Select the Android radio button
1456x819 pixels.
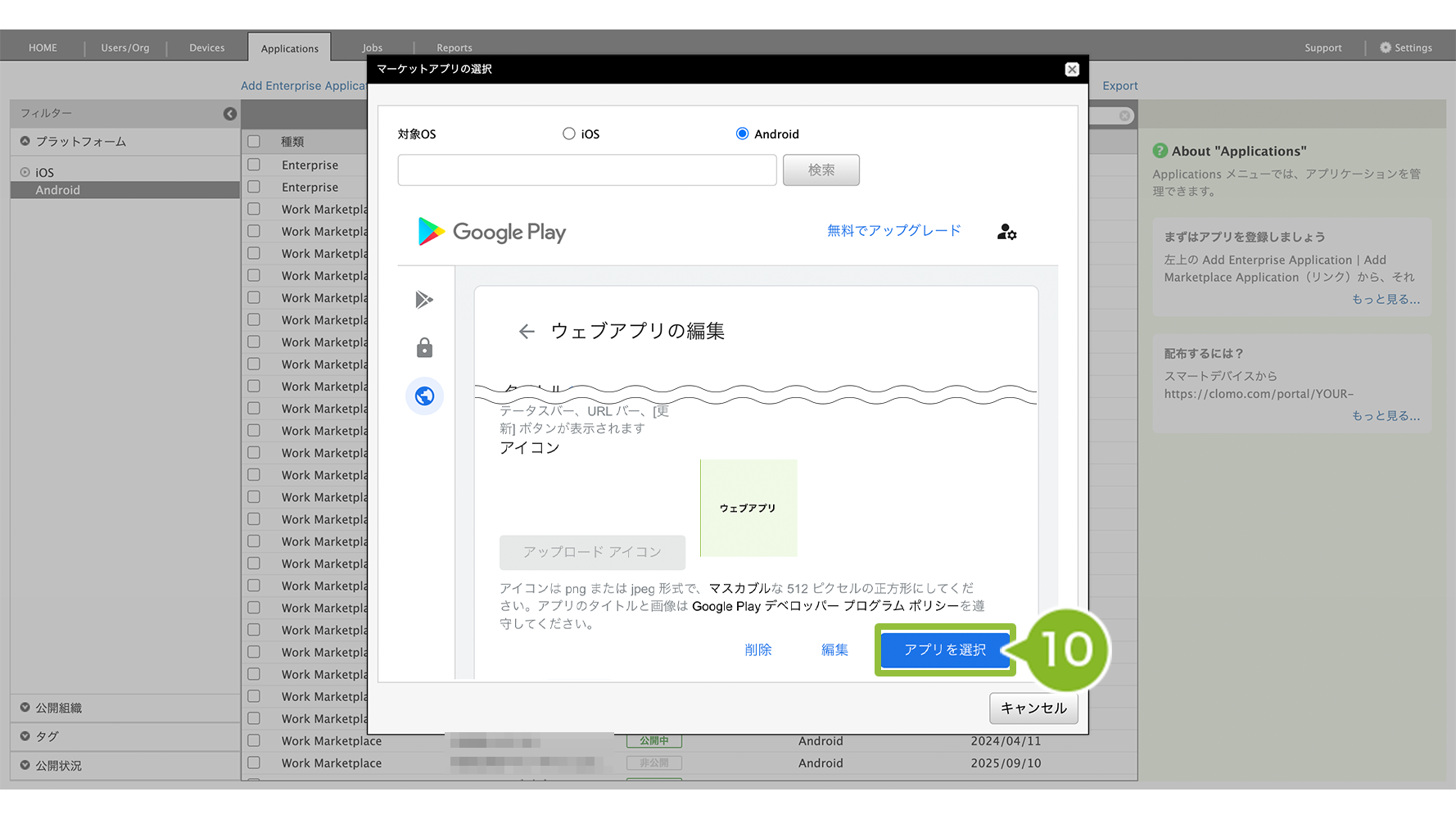pyautogui.click(x=742, y=133)
